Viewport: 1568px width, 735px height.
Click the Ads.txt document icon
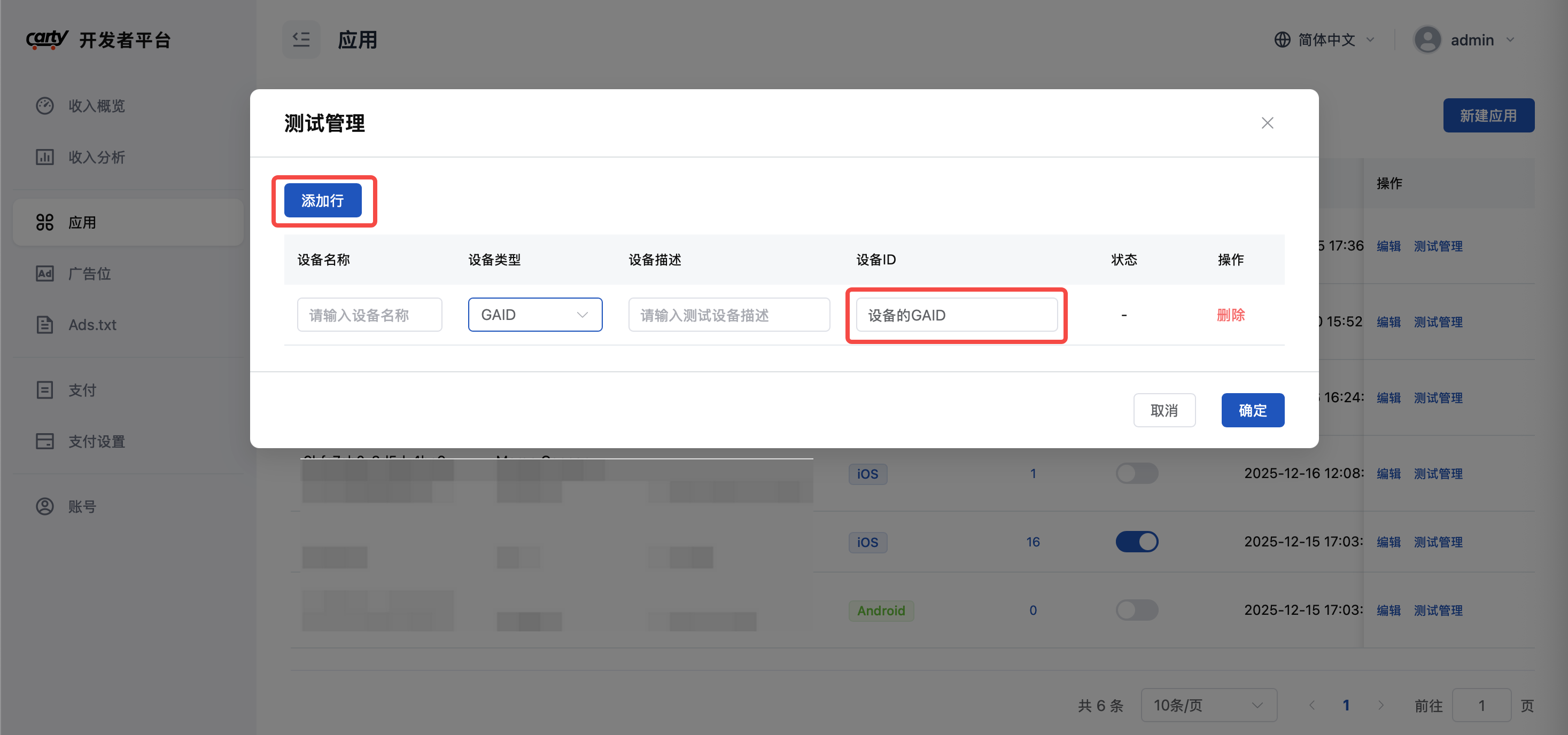(x=44, y=324)
